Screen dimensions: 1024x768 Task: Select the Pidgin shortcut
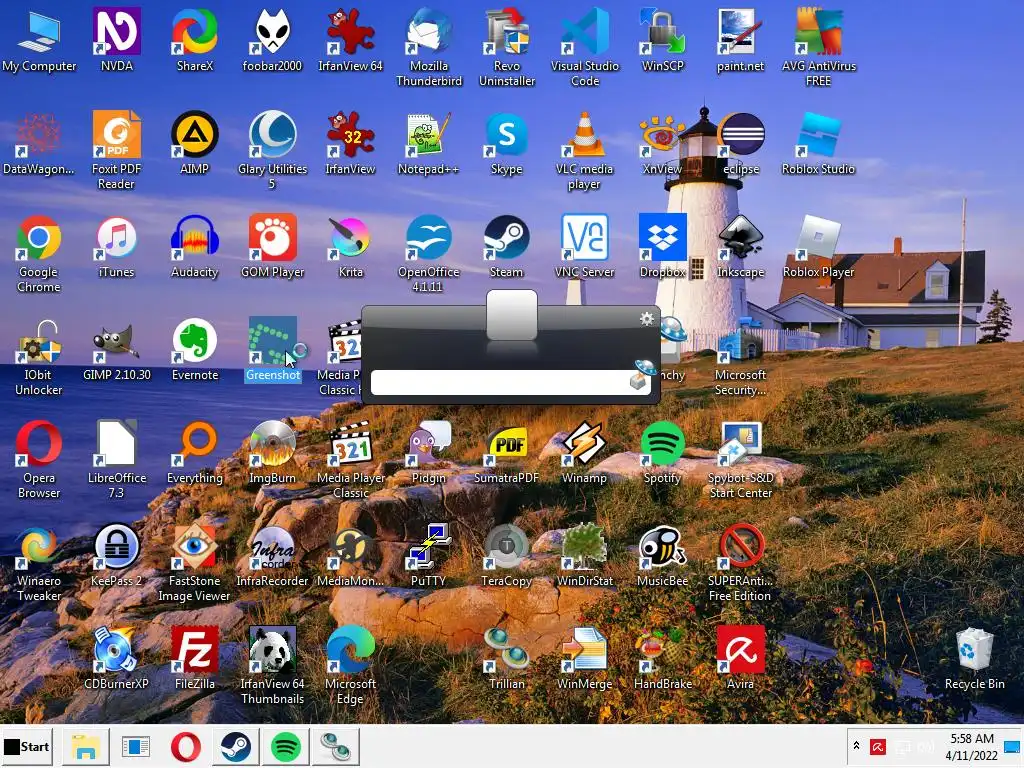tap(428, 452)
